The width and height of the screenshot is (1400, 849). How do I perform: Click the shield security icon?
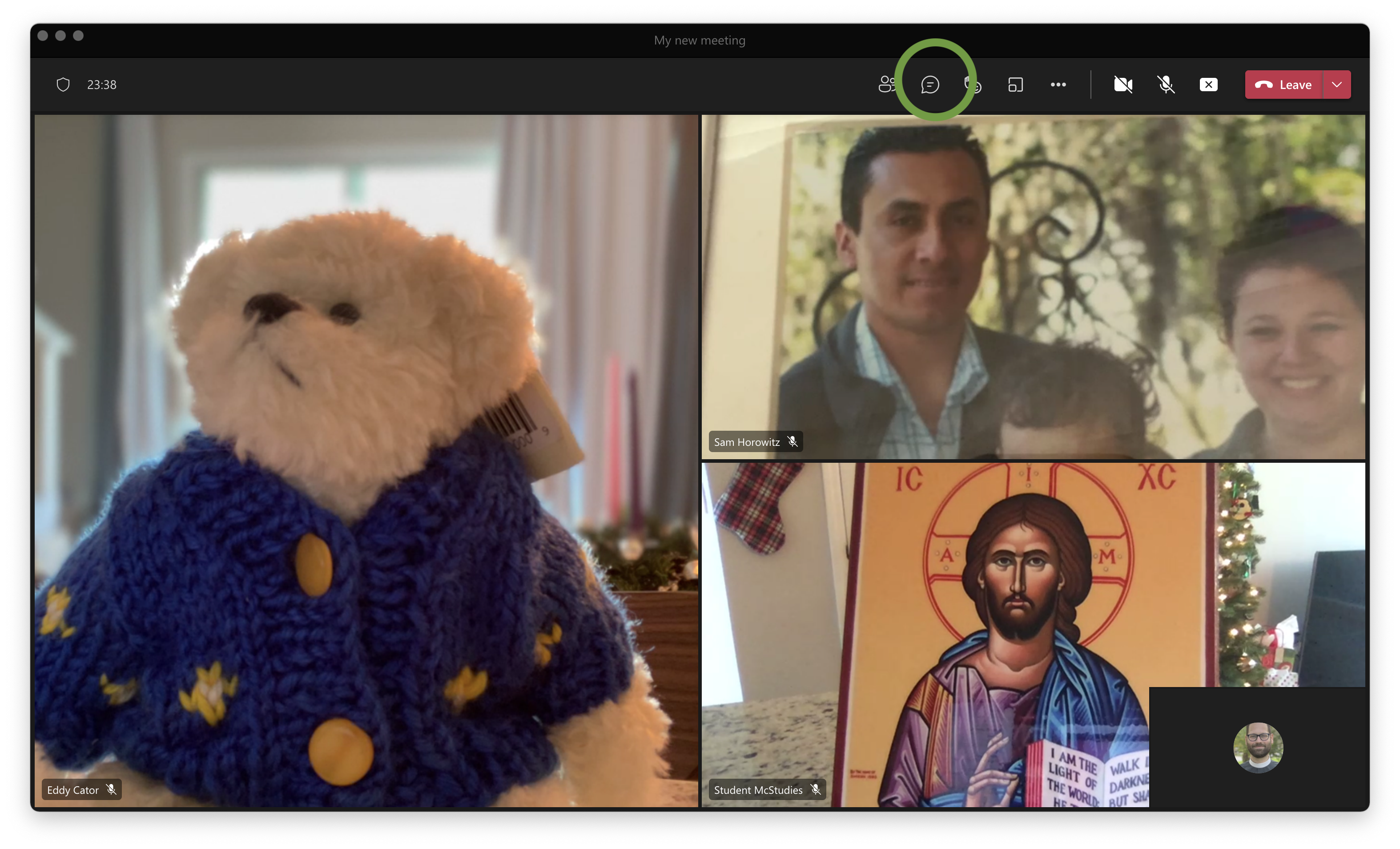[63, 85]
